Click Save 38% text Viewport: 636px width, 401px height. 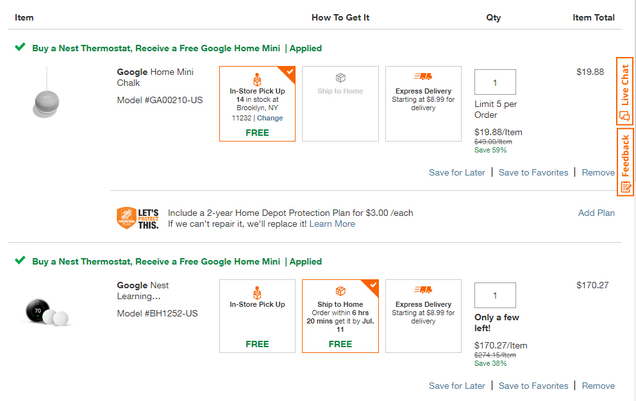[490, 364]
